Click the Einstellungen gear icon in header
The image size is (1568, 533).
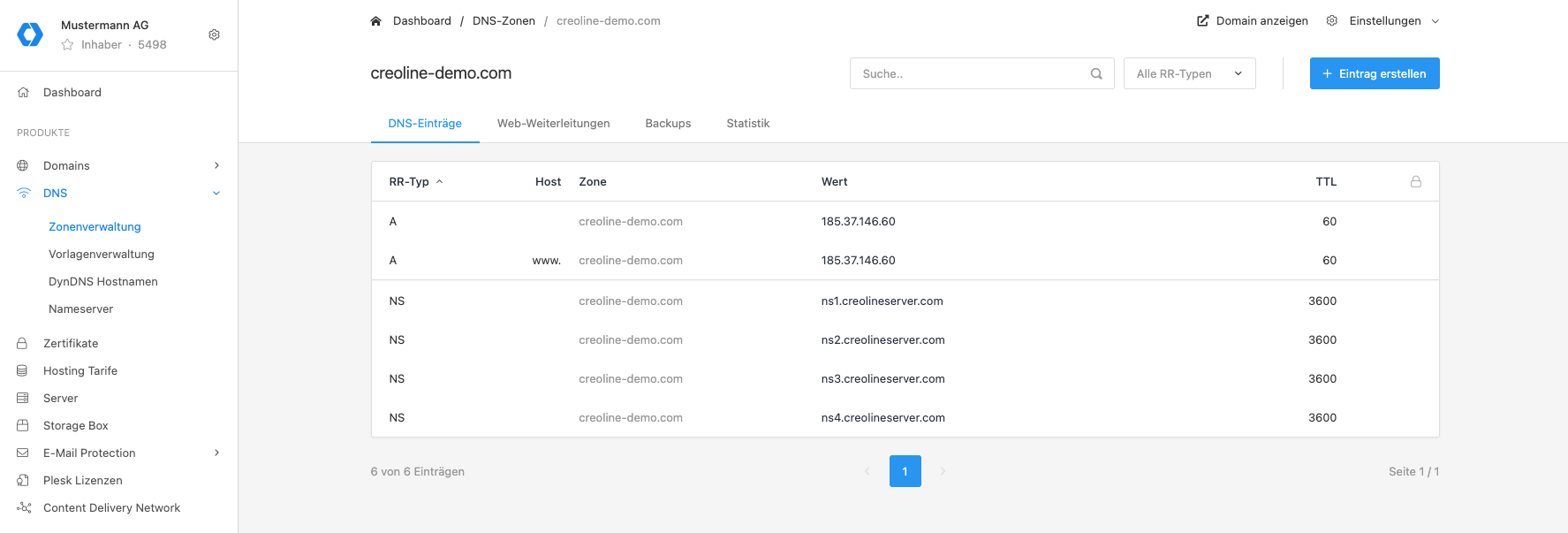[x=1332, y=20]
